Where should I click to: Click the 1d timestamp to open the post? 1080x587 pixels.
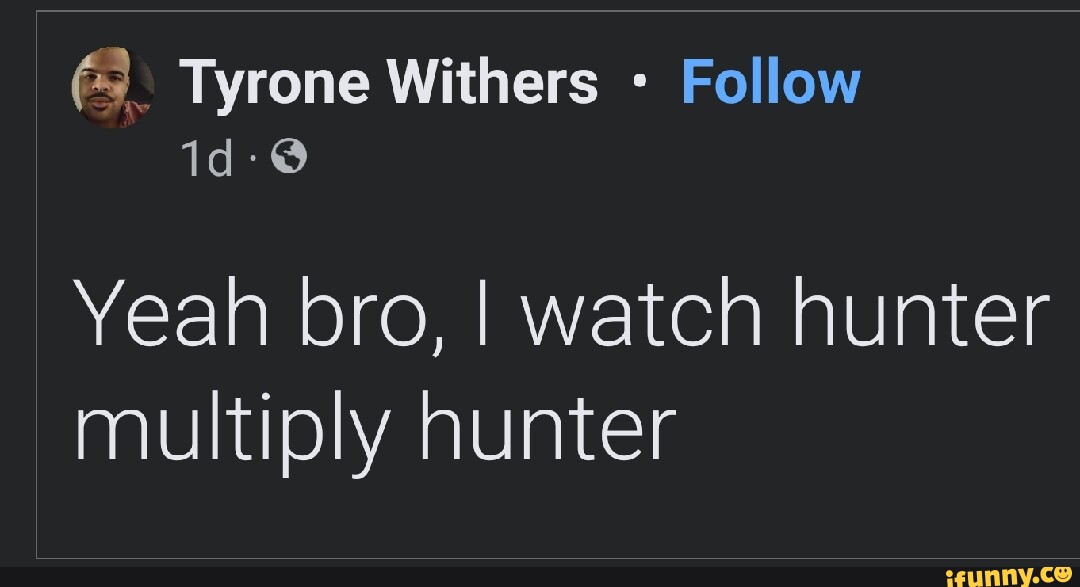207,156
